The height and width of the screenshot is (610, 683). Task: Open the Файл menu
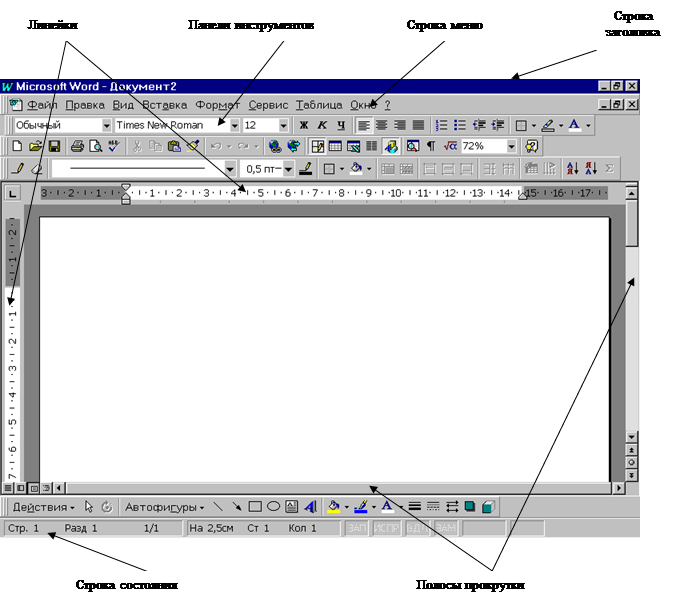click(x=42, y=105)
